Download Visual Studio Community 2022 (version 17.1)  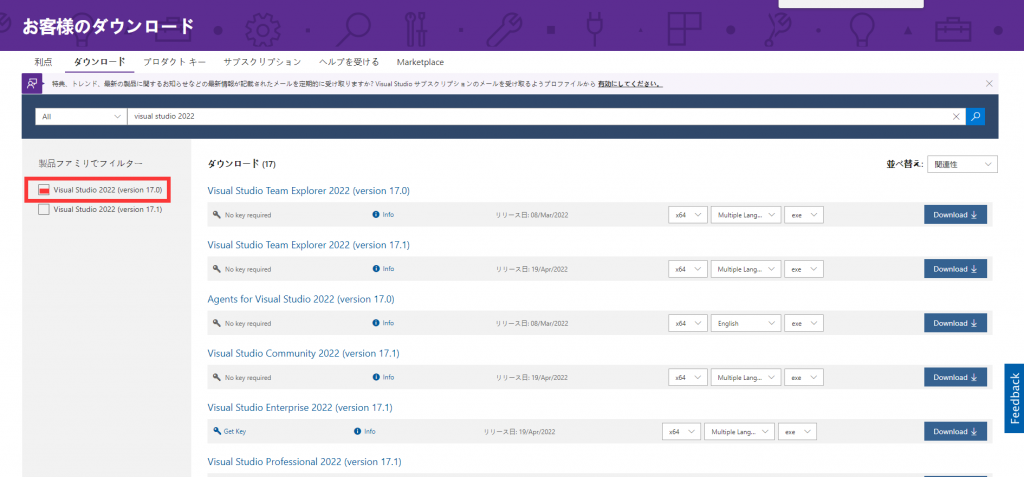(x=955, y=377)
